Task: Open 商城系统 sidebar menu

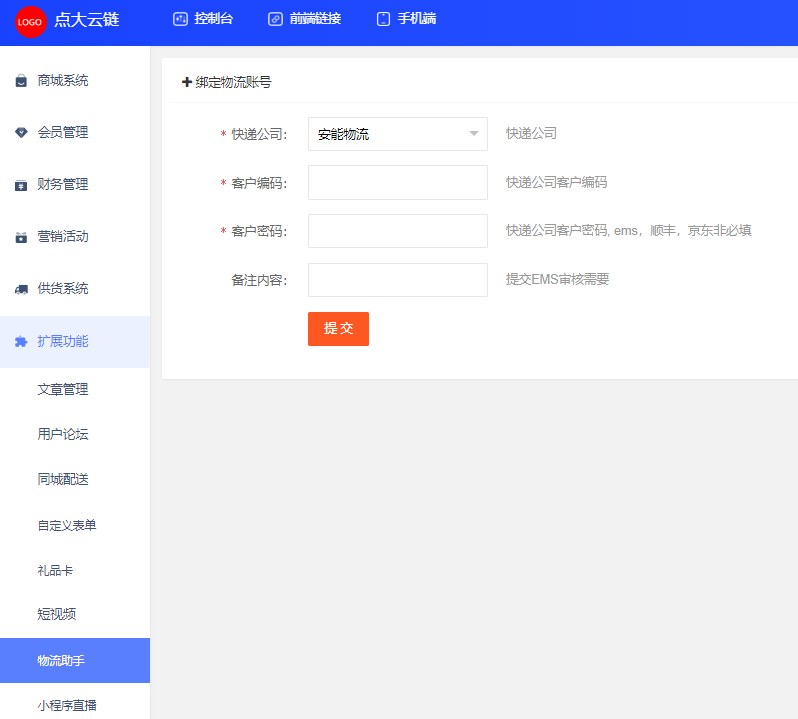Action: click(75, 80)
